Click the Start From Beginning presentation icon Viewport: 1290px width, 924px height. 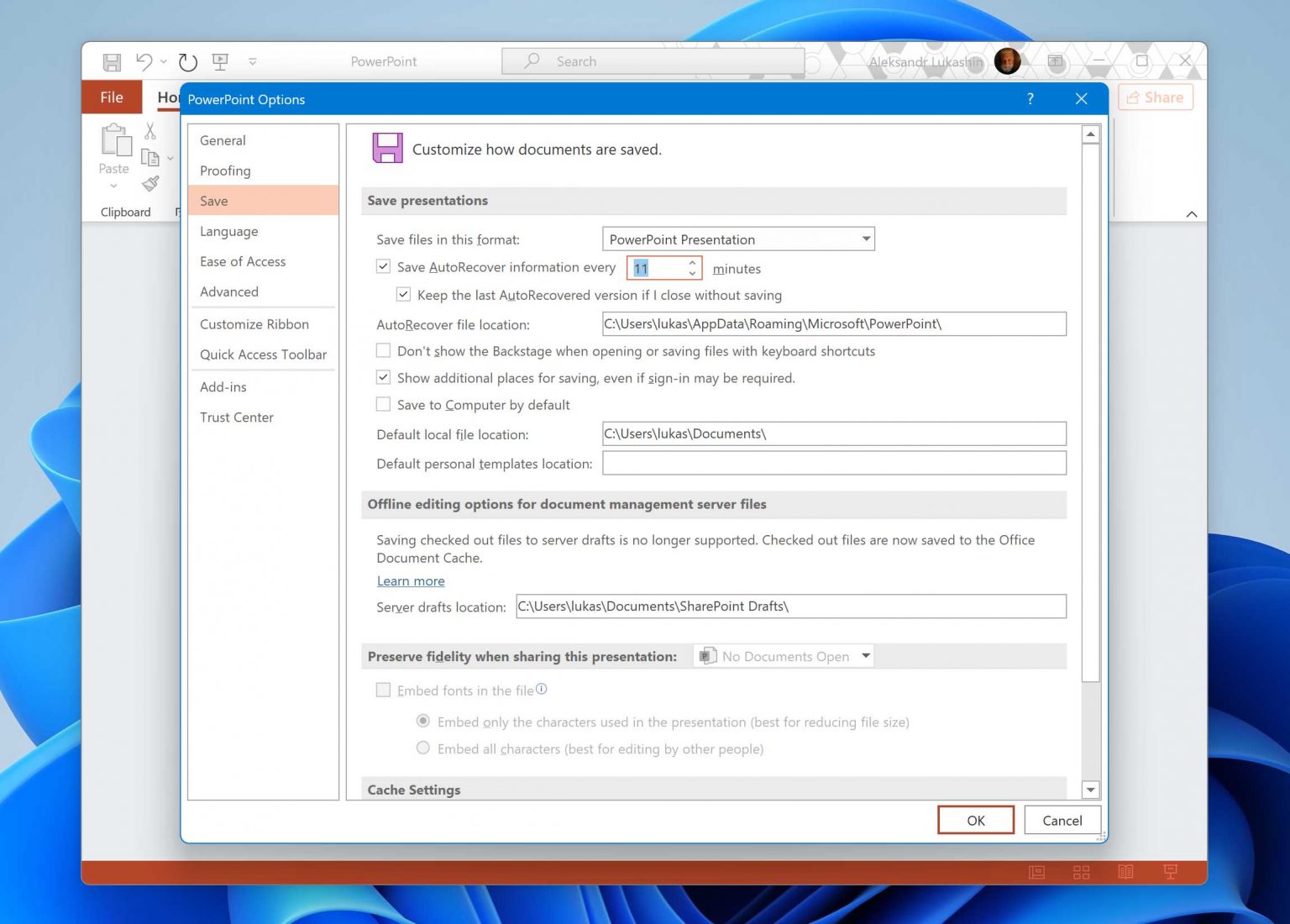pos(219,61)
